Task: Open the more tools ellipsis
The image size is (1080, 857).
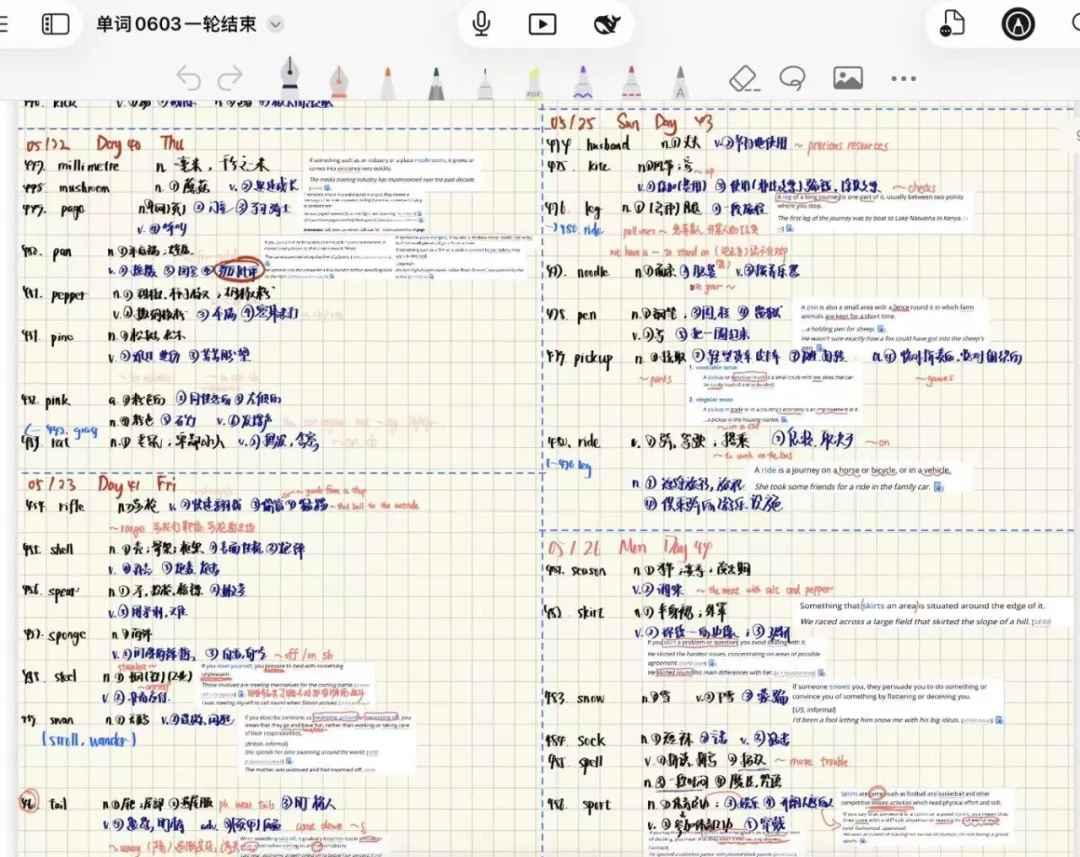Action: [904, 79]
